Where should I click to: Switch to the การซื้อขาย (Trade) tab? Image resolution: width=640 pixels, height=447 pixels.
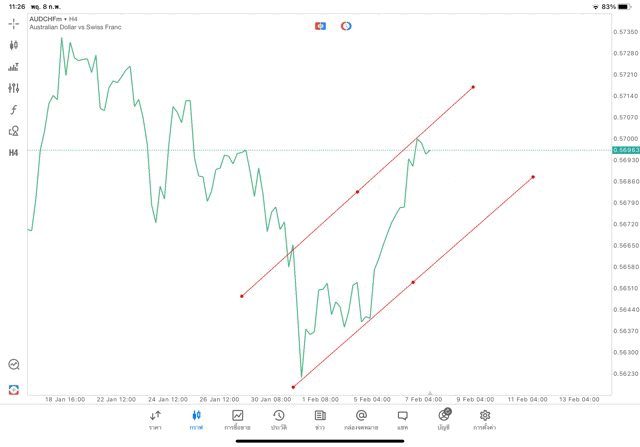tap(237, 420)
